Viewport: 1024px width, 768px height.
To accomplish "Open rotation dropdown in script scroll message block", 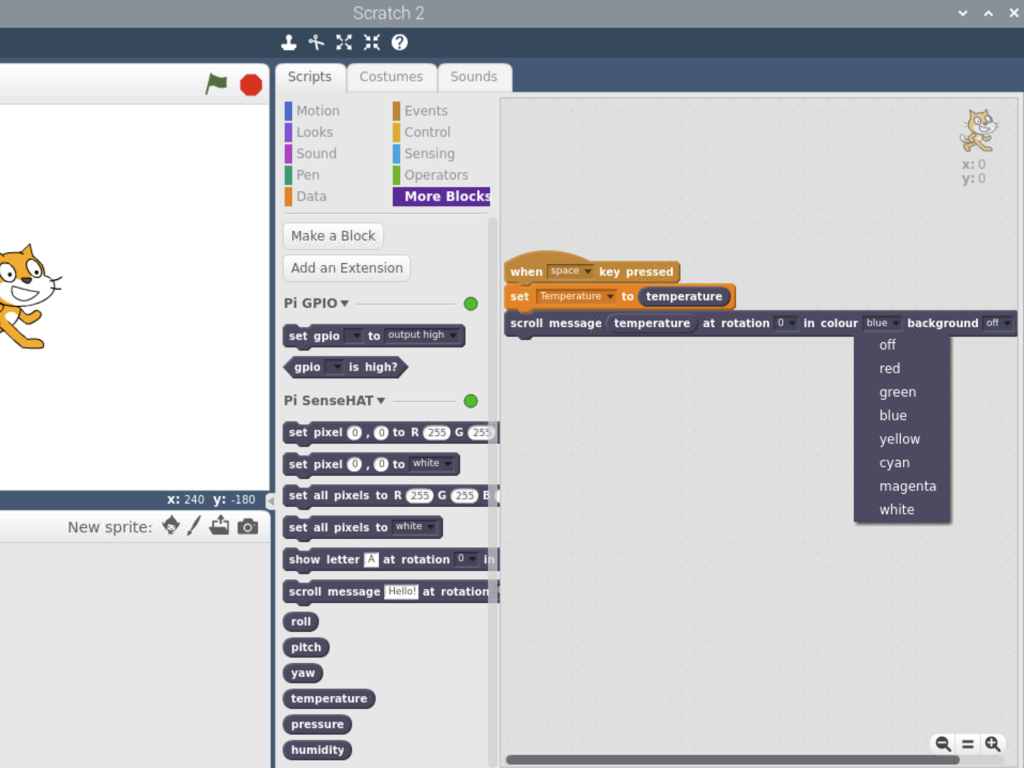I will [x=786, y=323].
